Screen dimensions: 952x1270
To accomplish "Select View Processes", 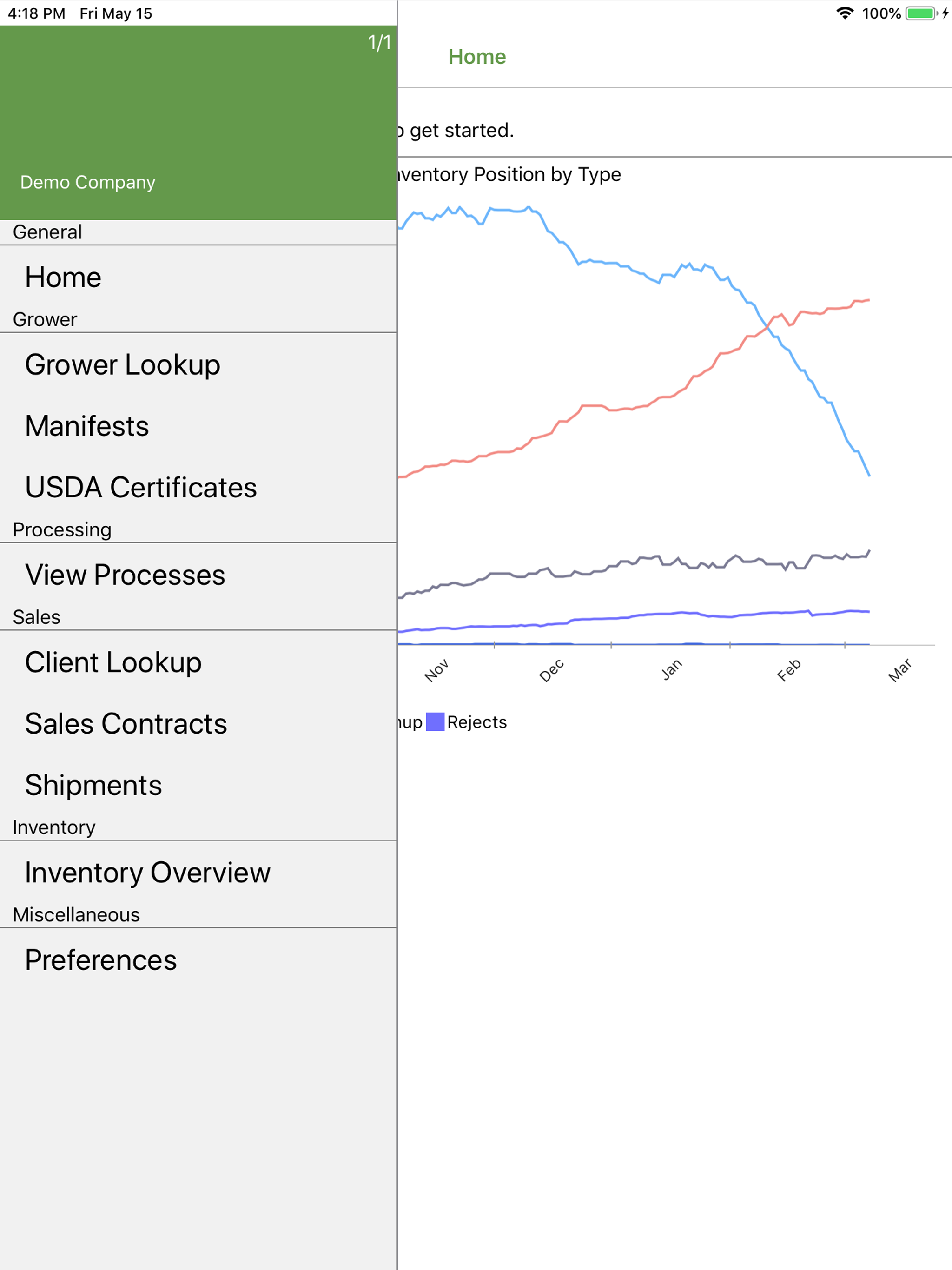I will click(198, 575).
